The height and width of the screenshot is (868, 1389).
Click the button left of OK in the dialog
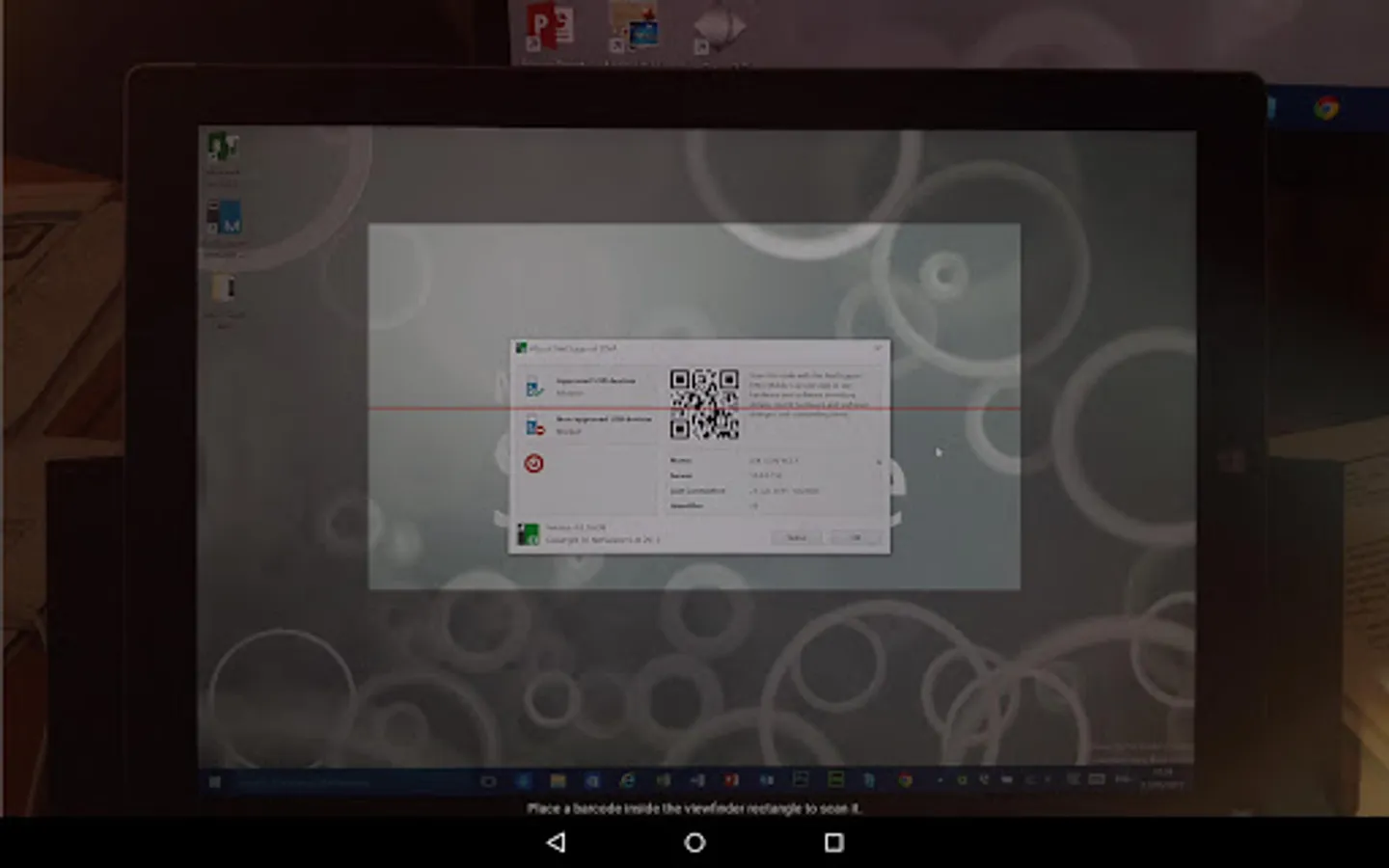click(x=797, y=537)
